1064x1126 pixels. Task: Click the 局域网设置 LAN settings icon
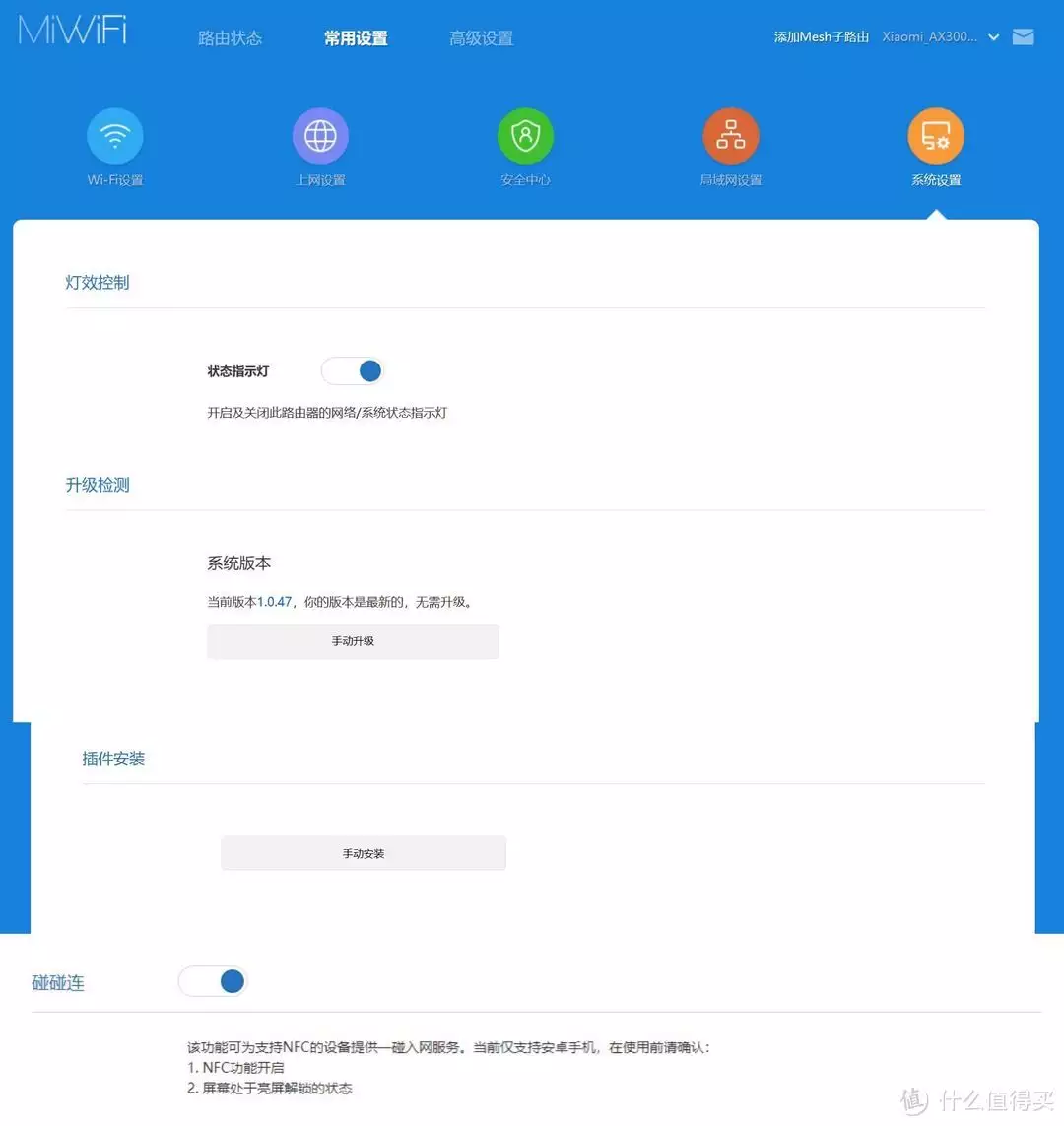pyautogui.click(x=730, y=135)
